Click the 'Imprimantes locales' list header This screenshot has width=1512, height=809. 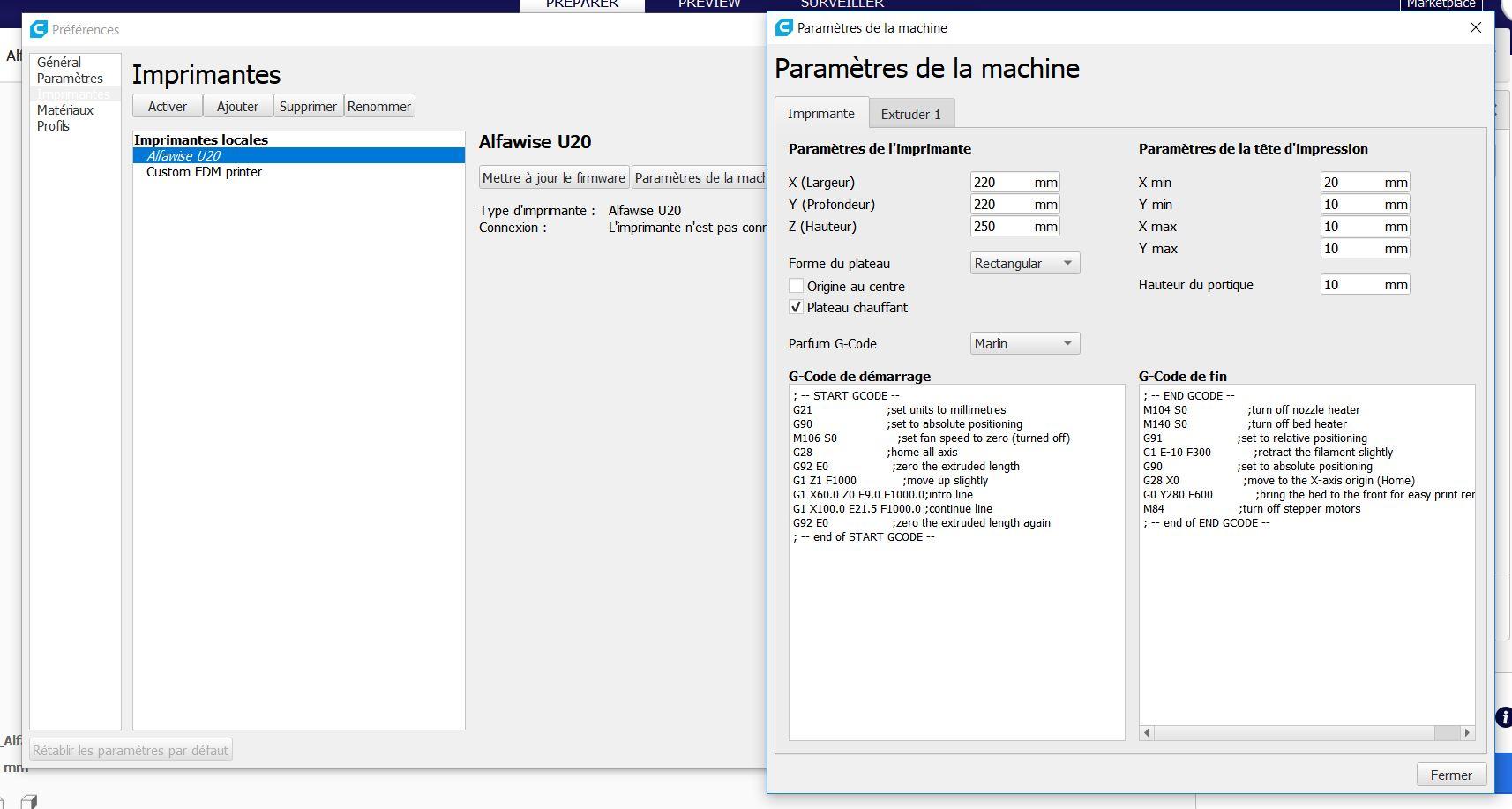pos(201,139)
